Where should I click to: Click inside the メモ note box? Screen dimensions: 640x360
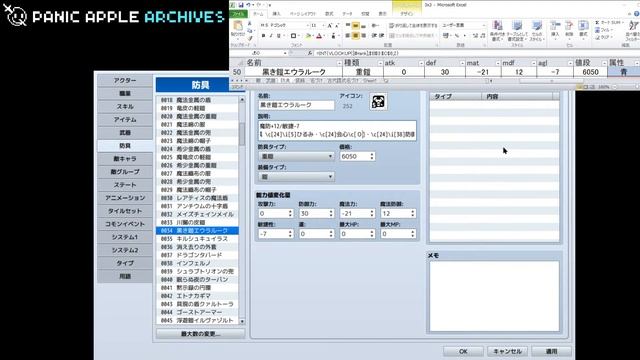(x=494, y=296)
